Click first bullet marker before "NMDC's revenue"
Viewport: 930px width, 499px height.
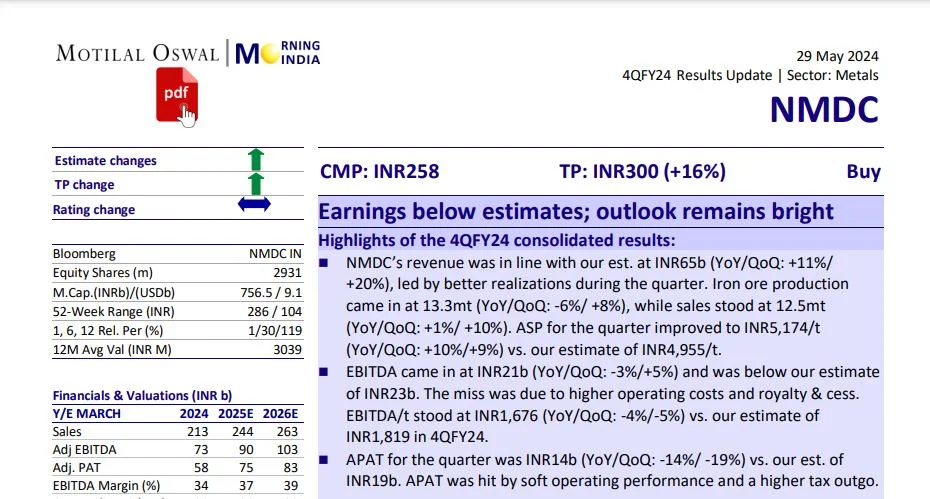(324, 262)
